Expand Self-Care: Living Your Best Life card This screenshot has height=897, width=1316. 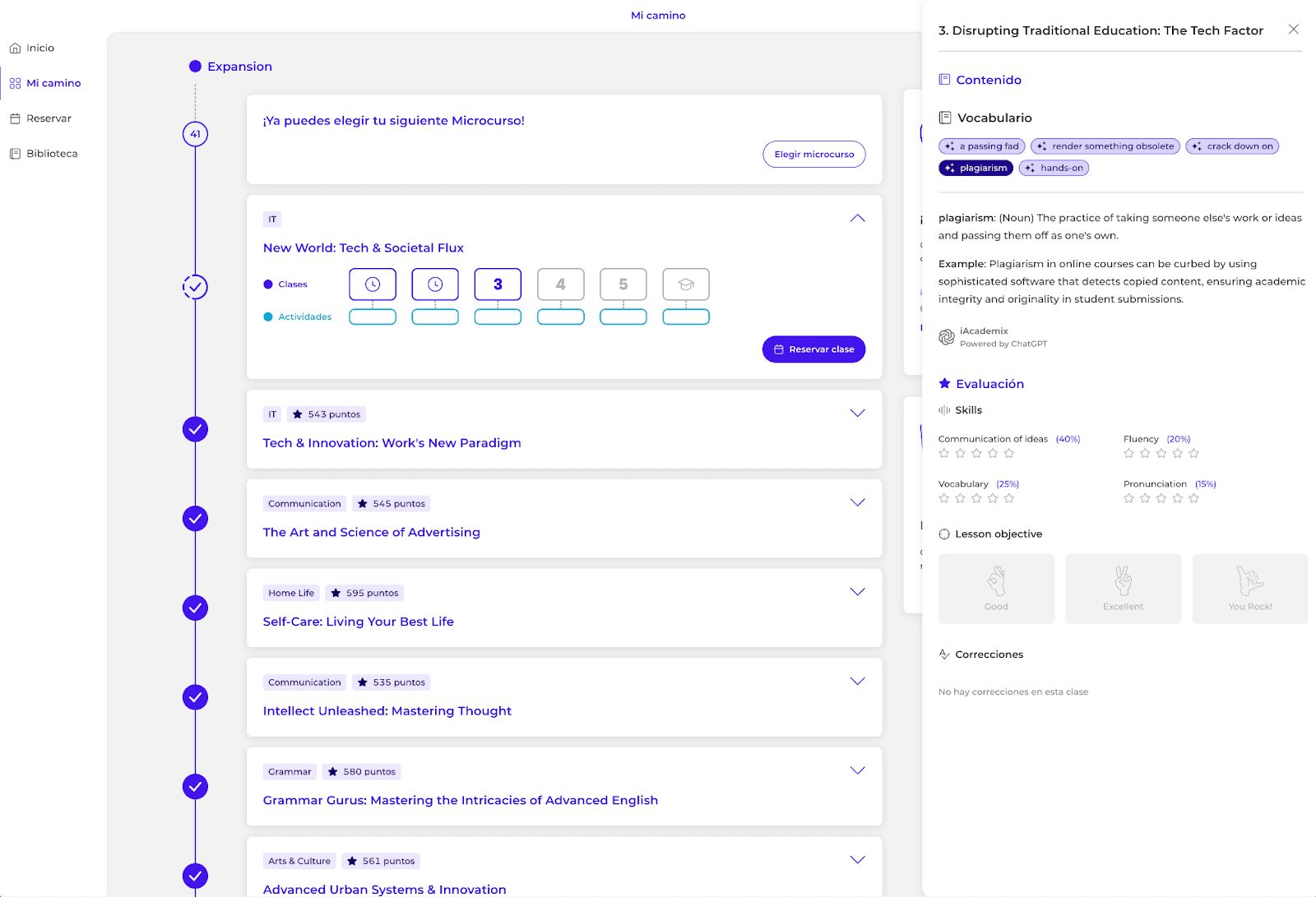point(857,592)
